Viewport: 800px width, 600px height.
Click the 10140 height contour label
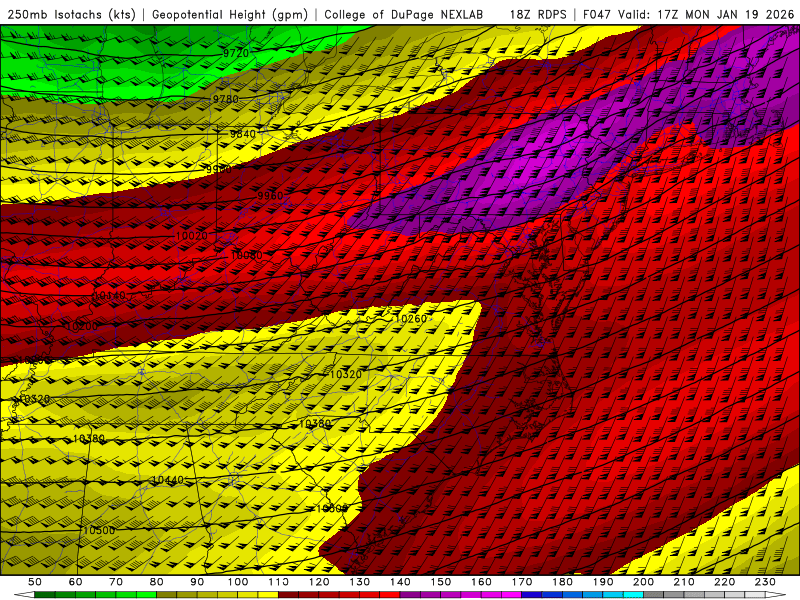(109, 295)
